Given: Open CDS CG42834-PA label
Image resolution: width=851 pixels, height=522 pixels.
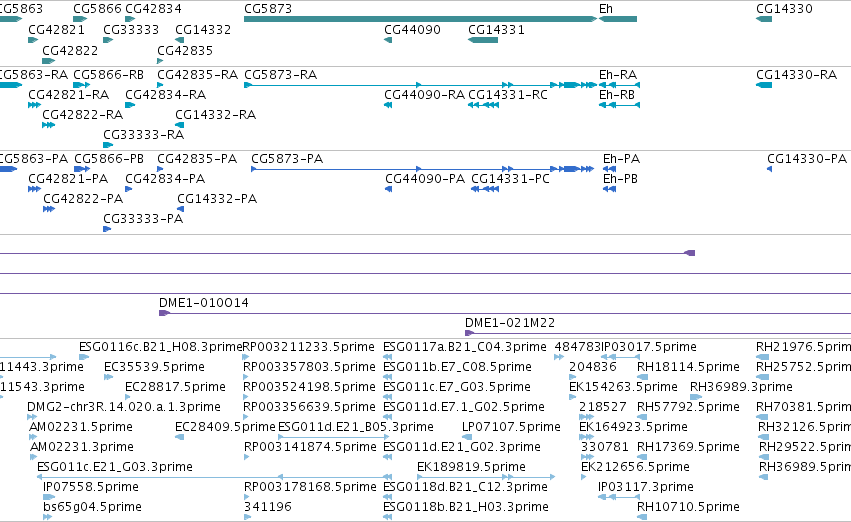Looking at the screenshot, I should tap(166, 179).
